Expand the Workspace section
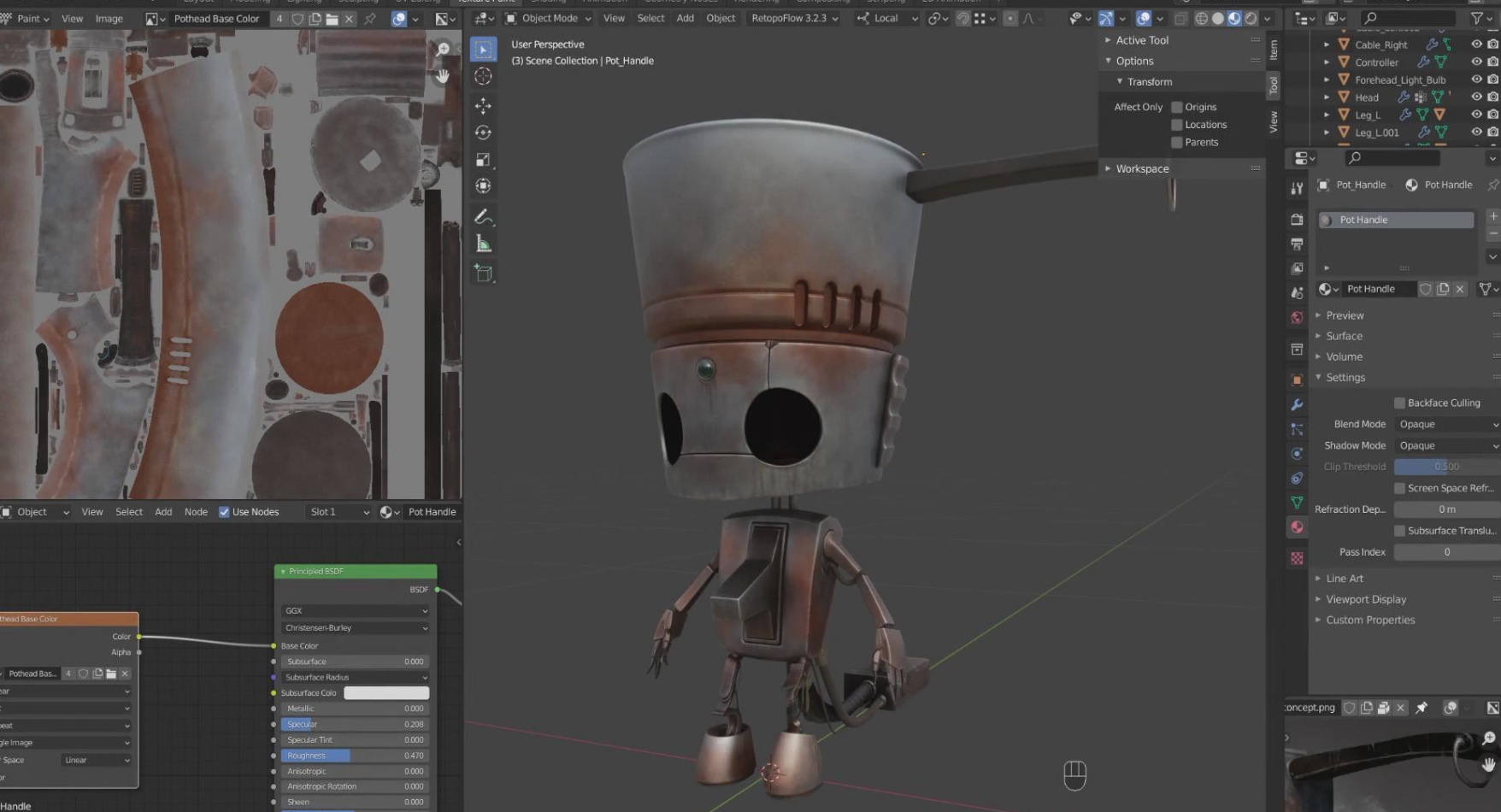Viewport: 1501px width, 812px height. [x=1141, y=168]
